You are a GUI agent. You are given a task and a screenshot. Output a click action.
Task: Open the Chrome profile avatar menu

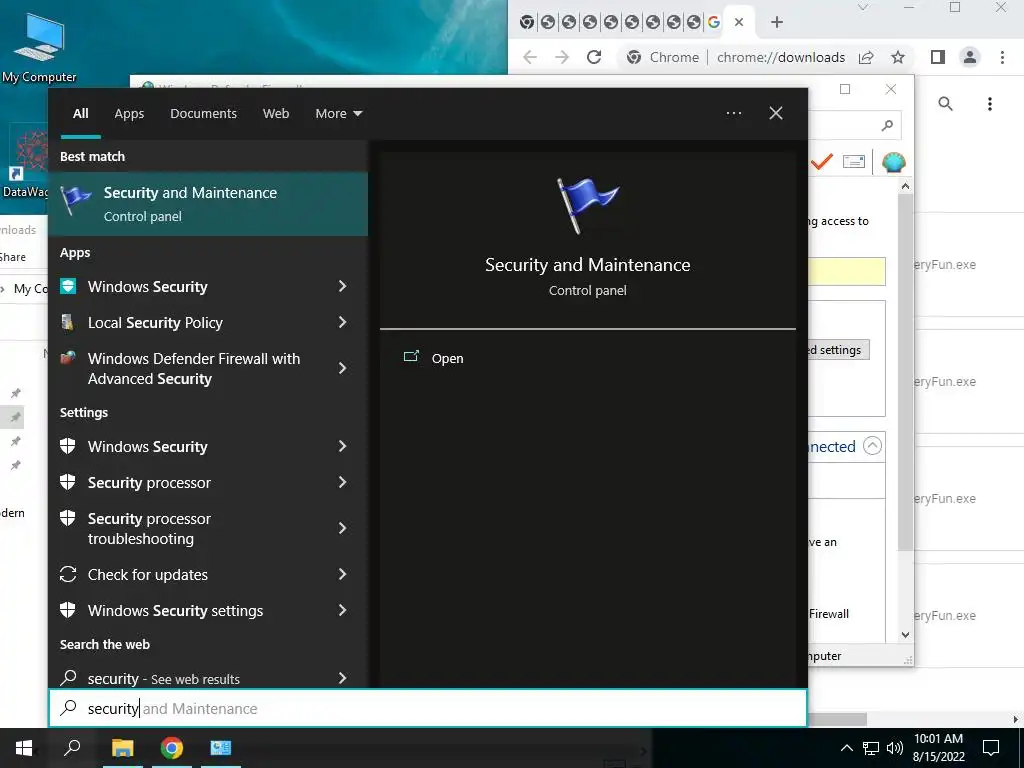pyautogui.click(x=970, y=57)
